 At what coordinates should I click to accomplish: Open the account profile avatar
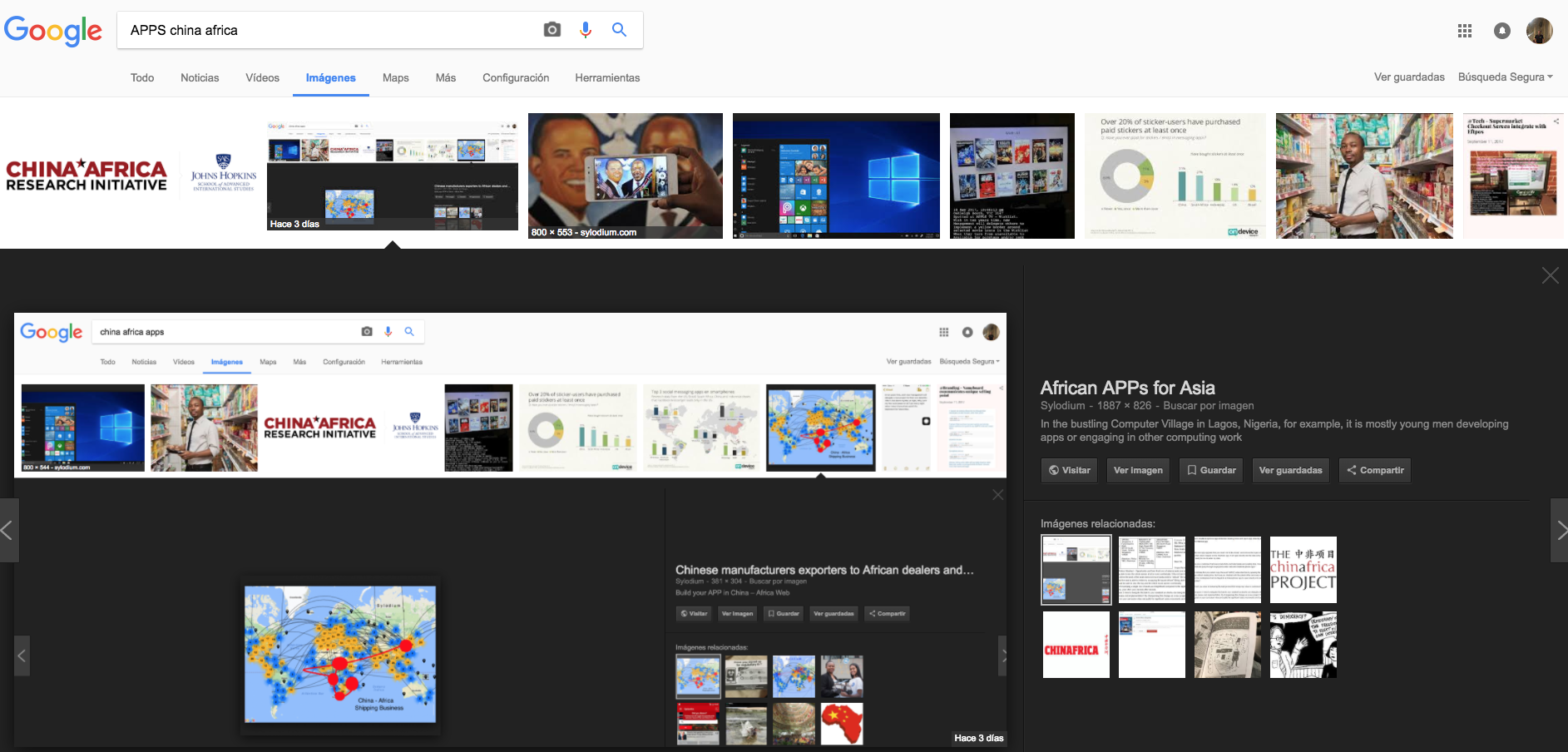(1540, 31)
